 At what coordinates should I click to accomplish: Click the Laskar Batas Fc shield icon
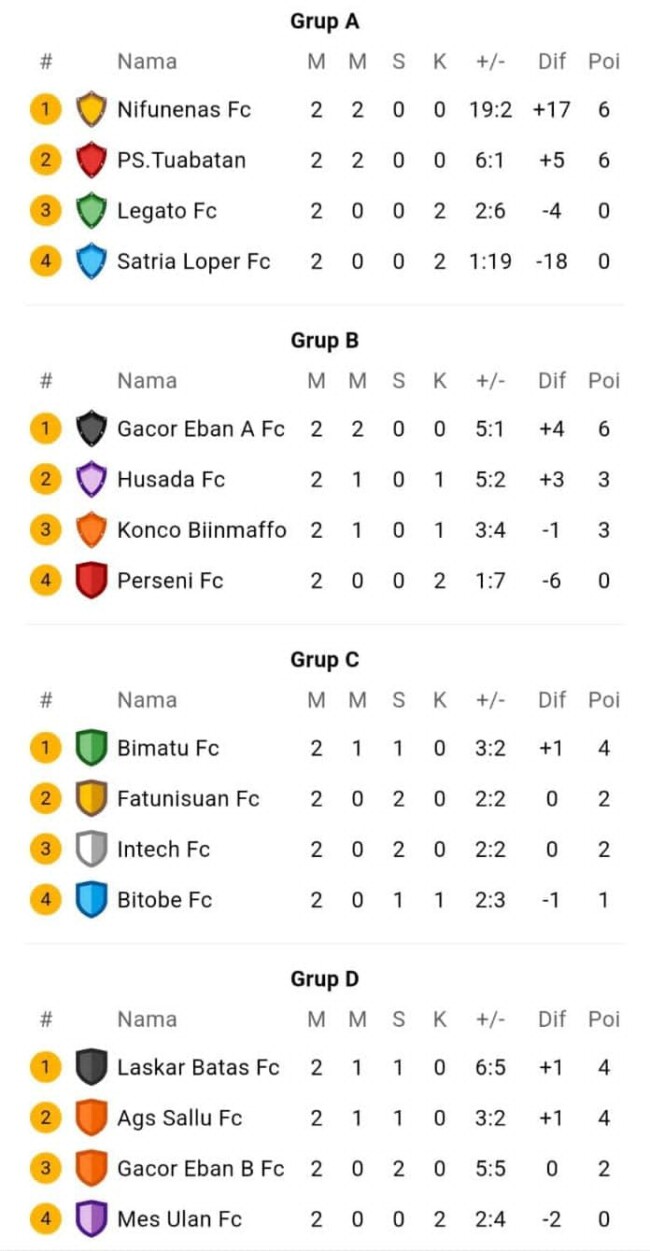tap(91, 1067)
